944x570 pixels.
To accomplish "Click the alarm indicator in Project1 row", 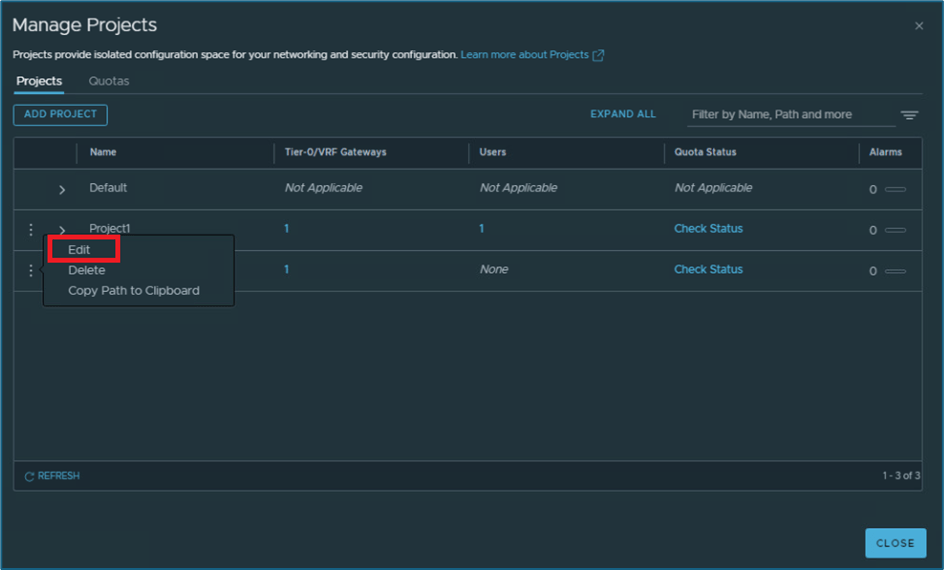I will pos(895,230).
